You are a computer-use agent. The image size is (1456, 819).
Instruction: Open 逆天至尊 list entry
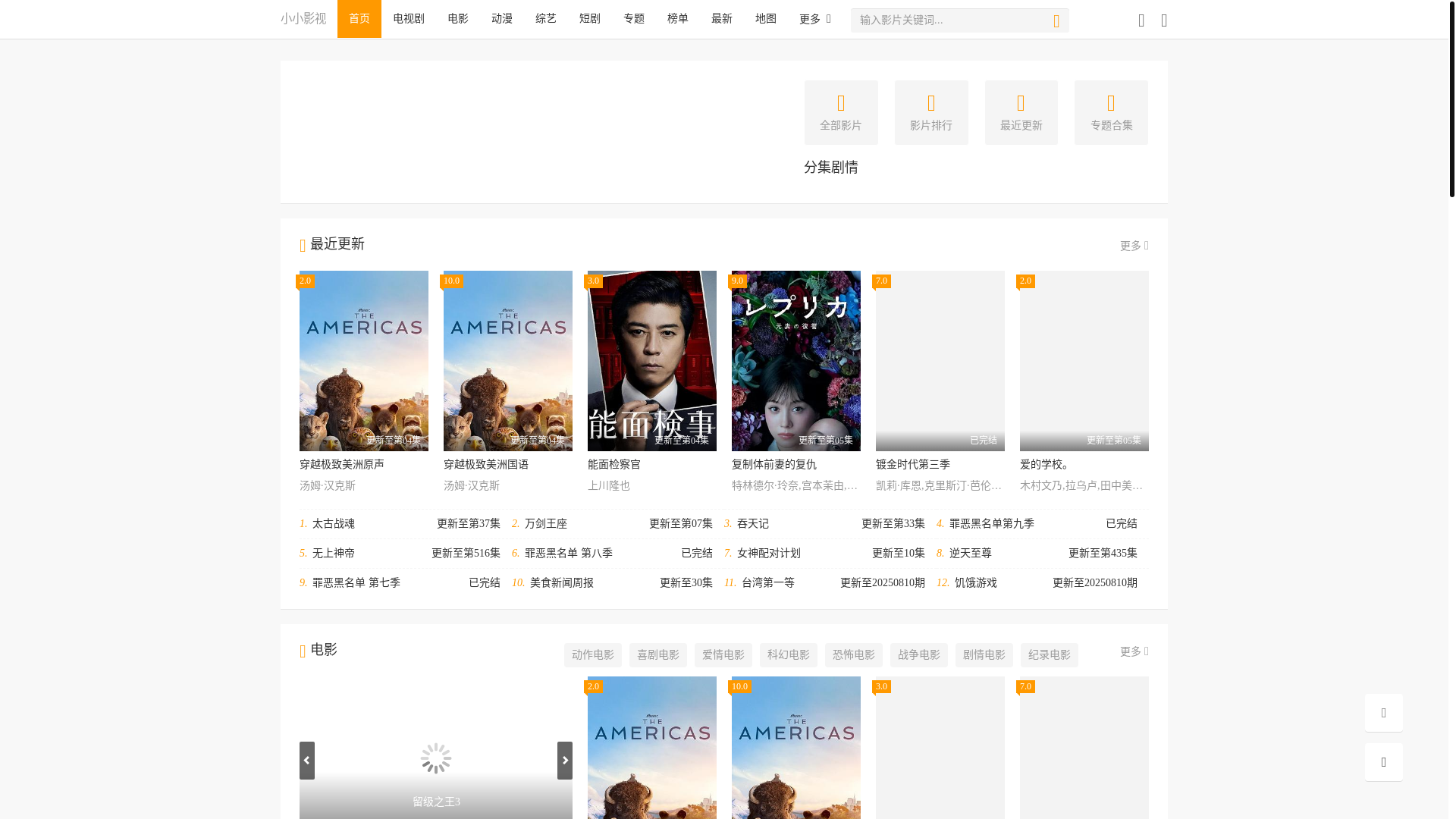coord(1037,554)
